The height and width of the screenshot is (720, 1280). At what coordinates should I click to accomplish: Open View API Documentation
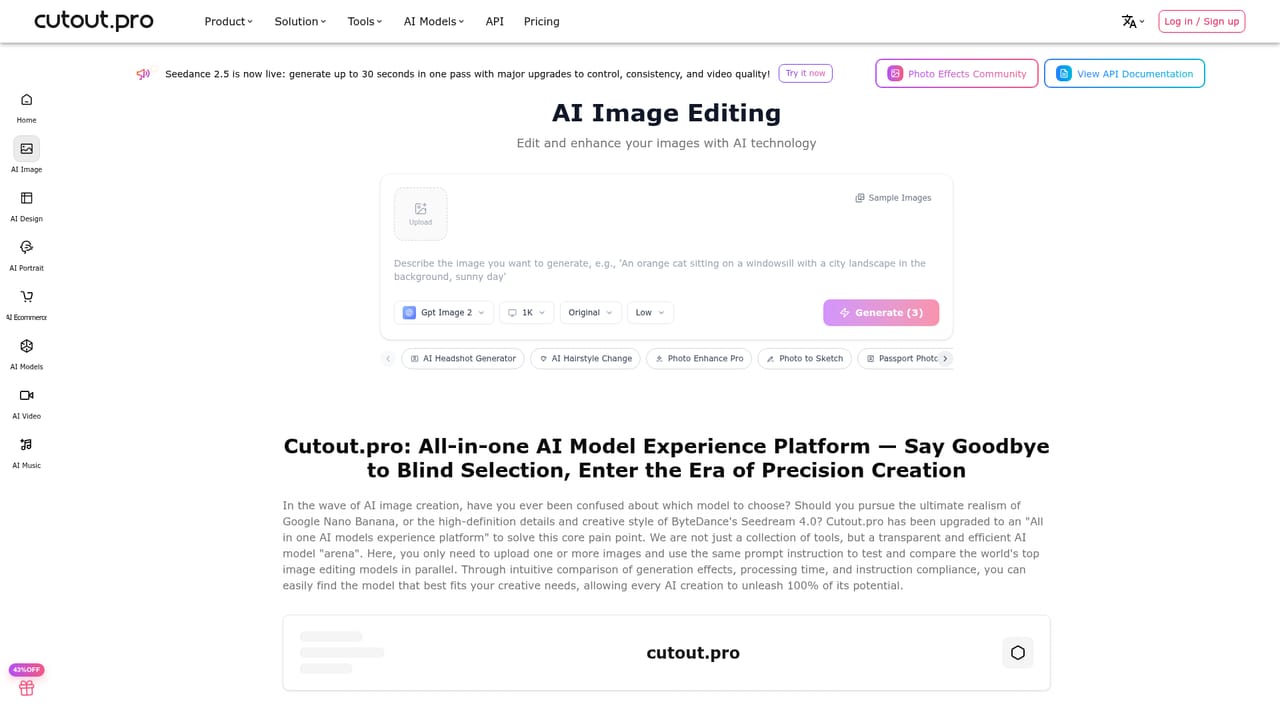(x=1124, y=74)
